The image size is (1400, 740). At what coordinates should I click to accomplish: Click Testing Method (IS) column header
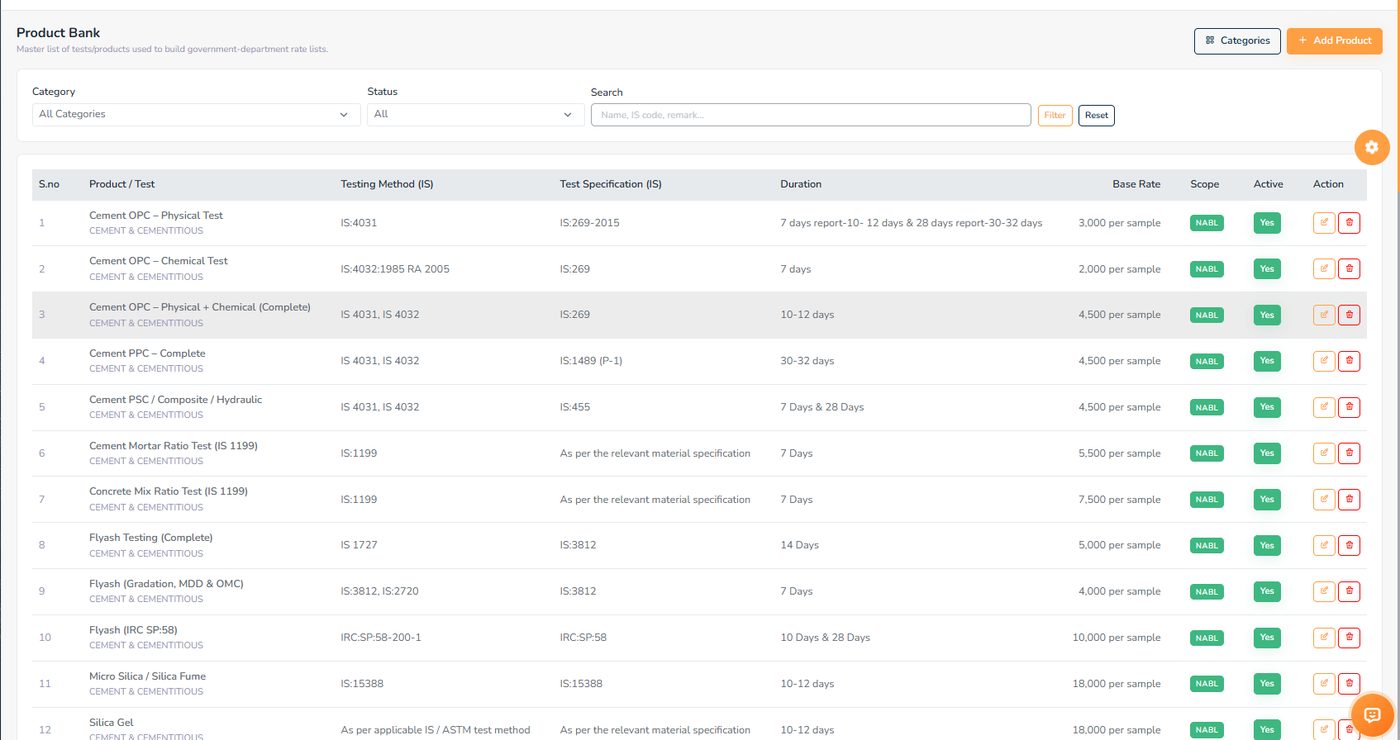pyautogui.click(x=387, y=184)
